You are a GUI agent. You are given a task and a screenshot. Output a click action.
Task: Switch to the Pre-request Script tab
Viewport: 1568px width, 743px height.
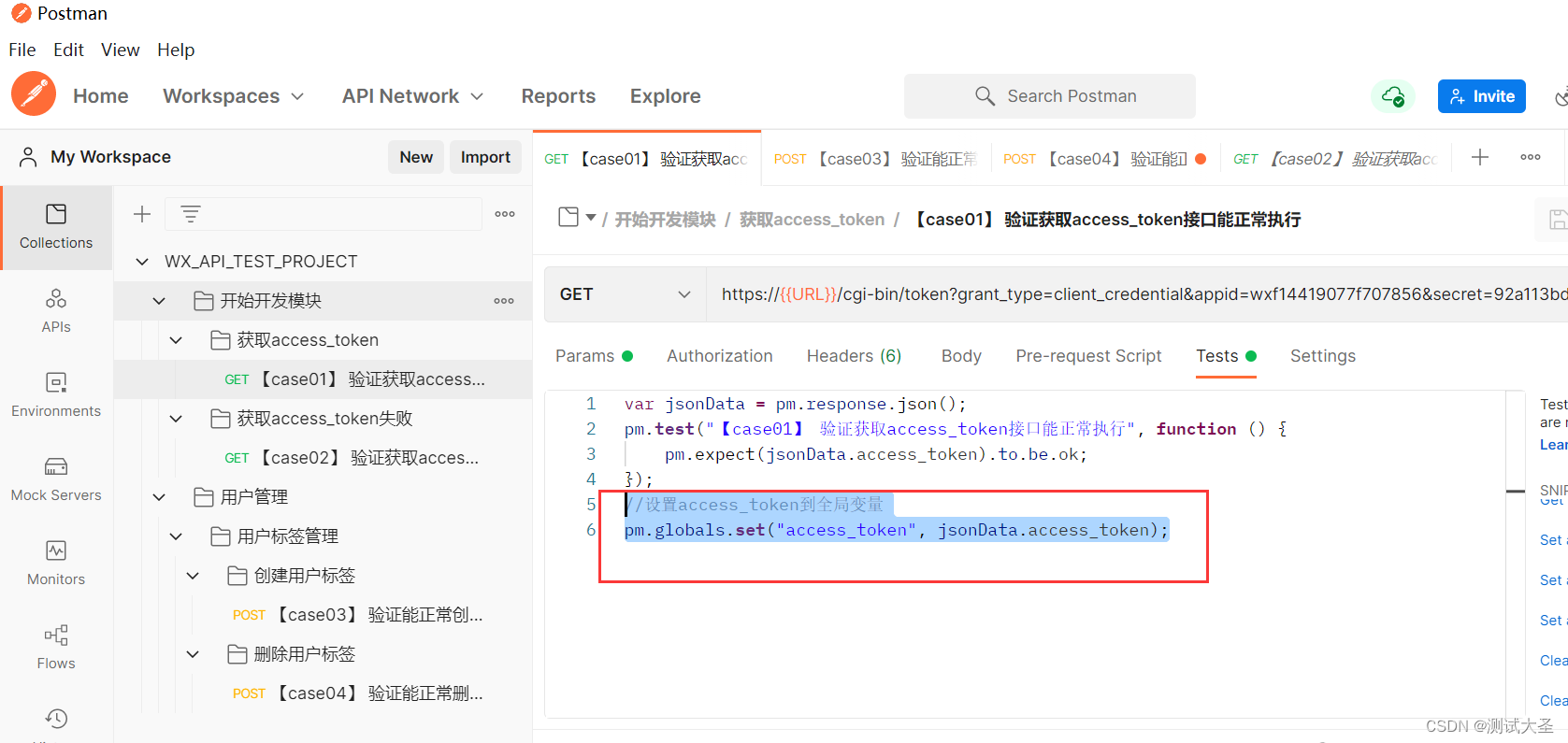click(1088, 356)
